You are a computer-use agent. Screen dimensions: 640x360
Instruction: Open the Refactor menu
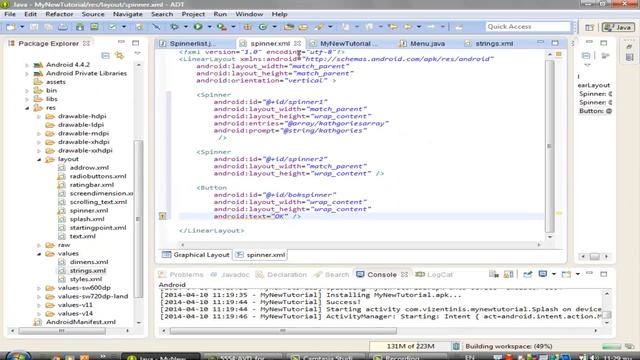(x=59, y=14)
